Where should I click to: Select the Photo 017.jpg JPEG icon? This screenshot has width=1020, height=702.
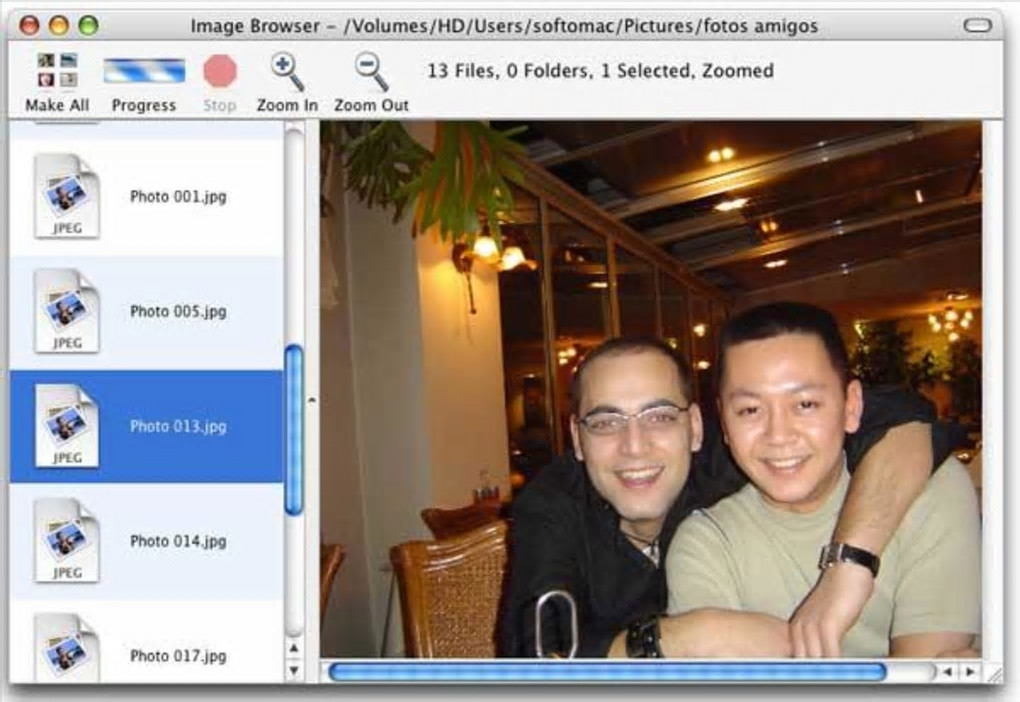[66, 648]
